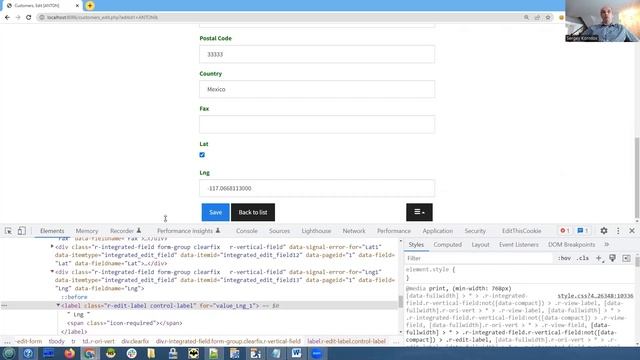This screenshot has width=640, height=360.
Task: Open DevTools settings gear
Action: [x=604, y=231]
